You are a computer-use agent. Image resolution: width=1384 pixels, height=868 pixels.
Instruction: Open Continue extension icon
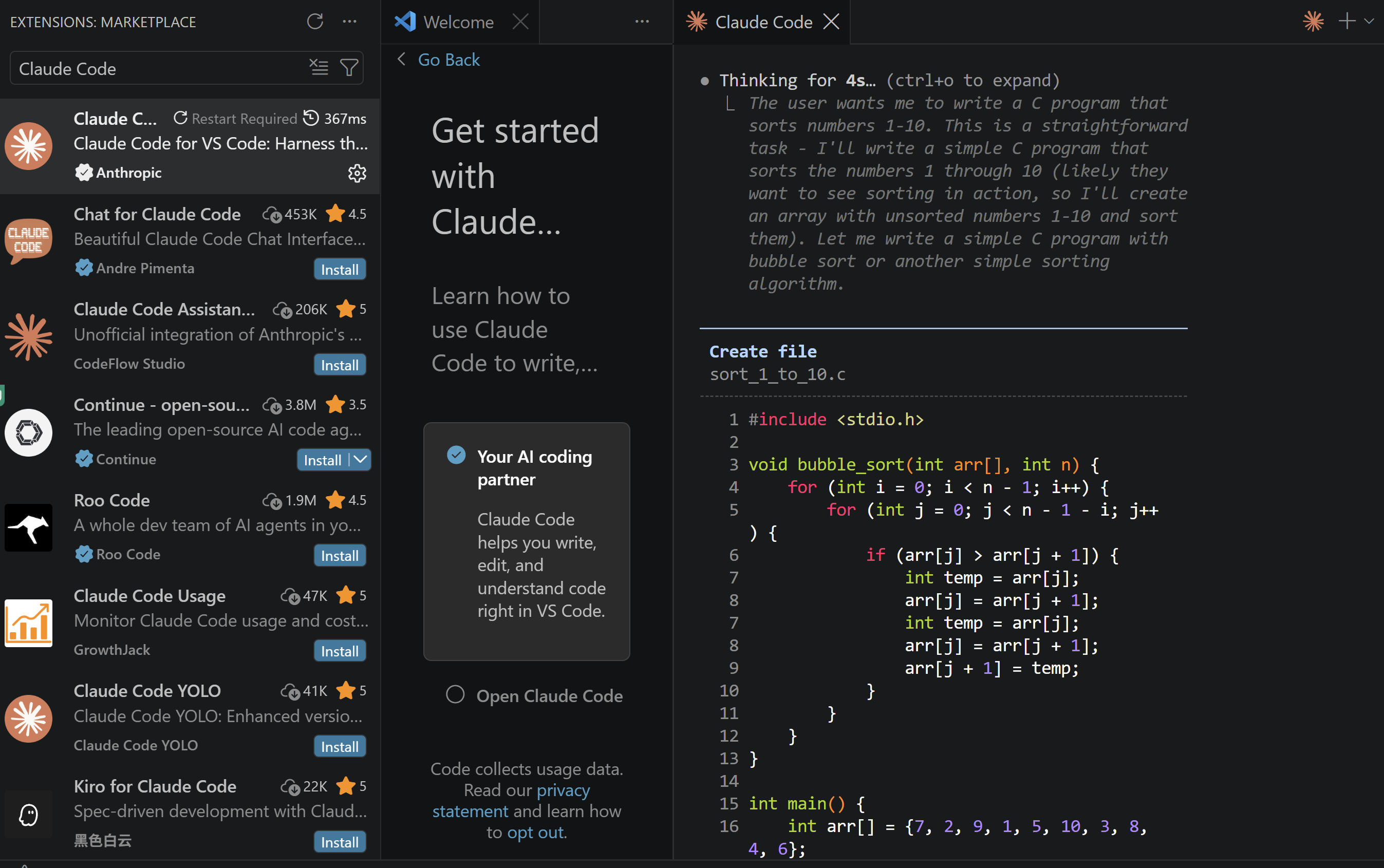pos(29,432)
